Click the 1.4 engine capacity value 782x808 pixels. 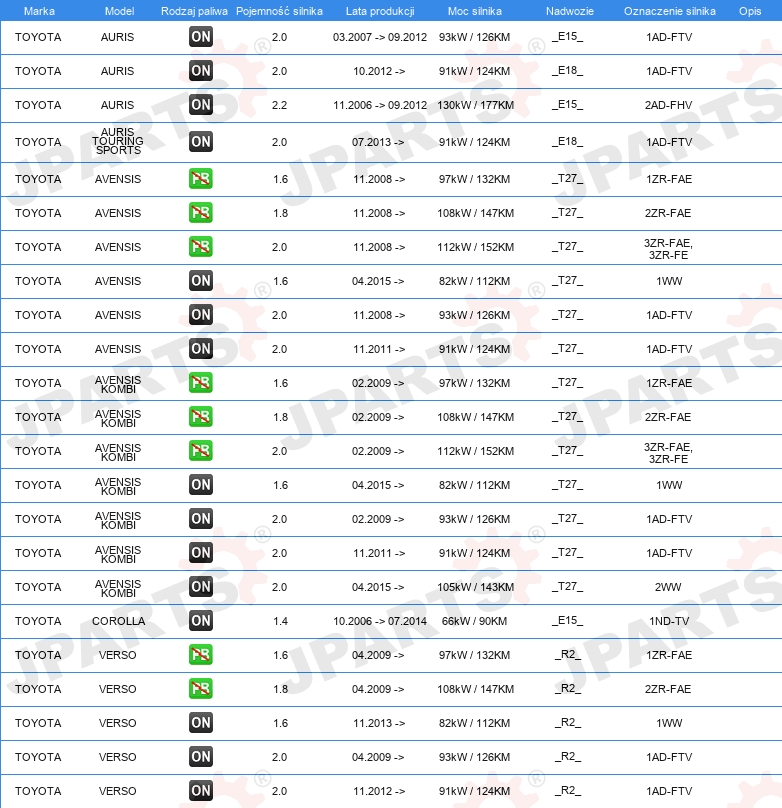(x=280, y=621)
